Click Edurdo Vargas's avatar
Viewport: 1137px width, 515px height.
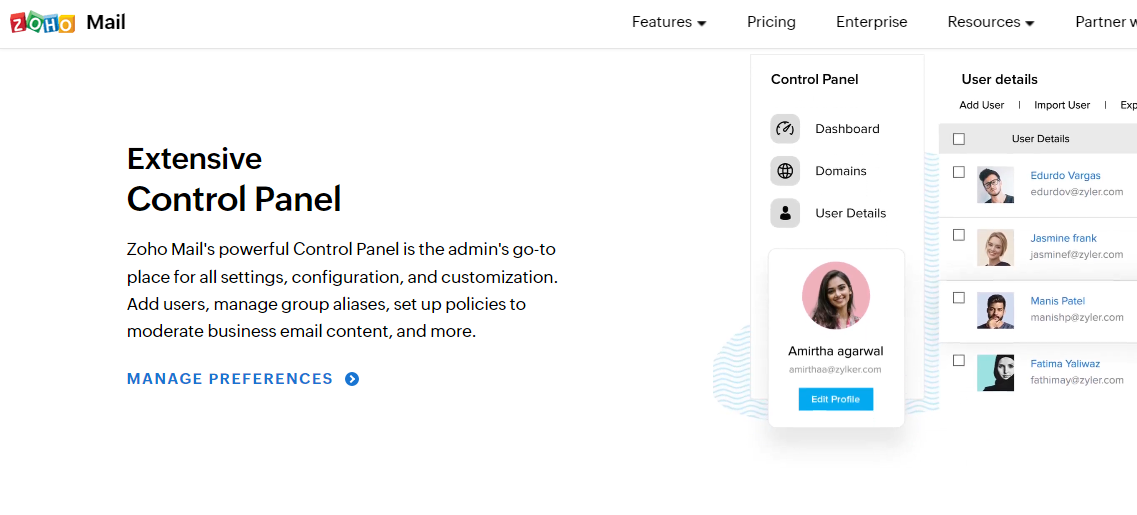[x=995, y=185]
